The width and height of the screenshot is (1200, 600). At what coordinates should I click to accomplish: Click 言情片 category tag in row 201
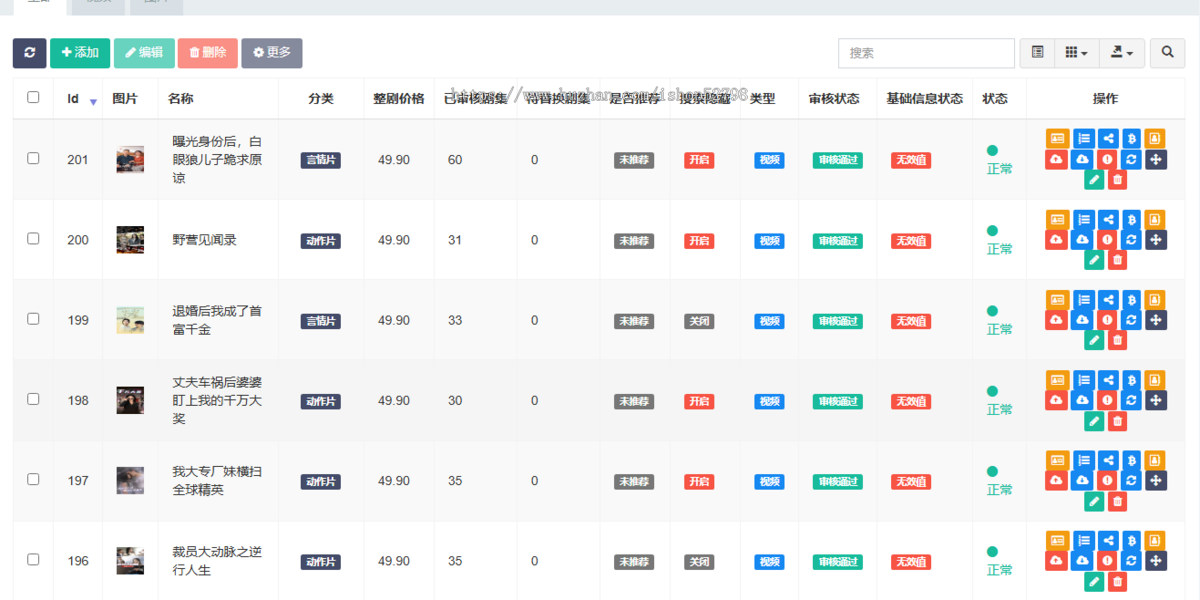(x=321, y=160)
